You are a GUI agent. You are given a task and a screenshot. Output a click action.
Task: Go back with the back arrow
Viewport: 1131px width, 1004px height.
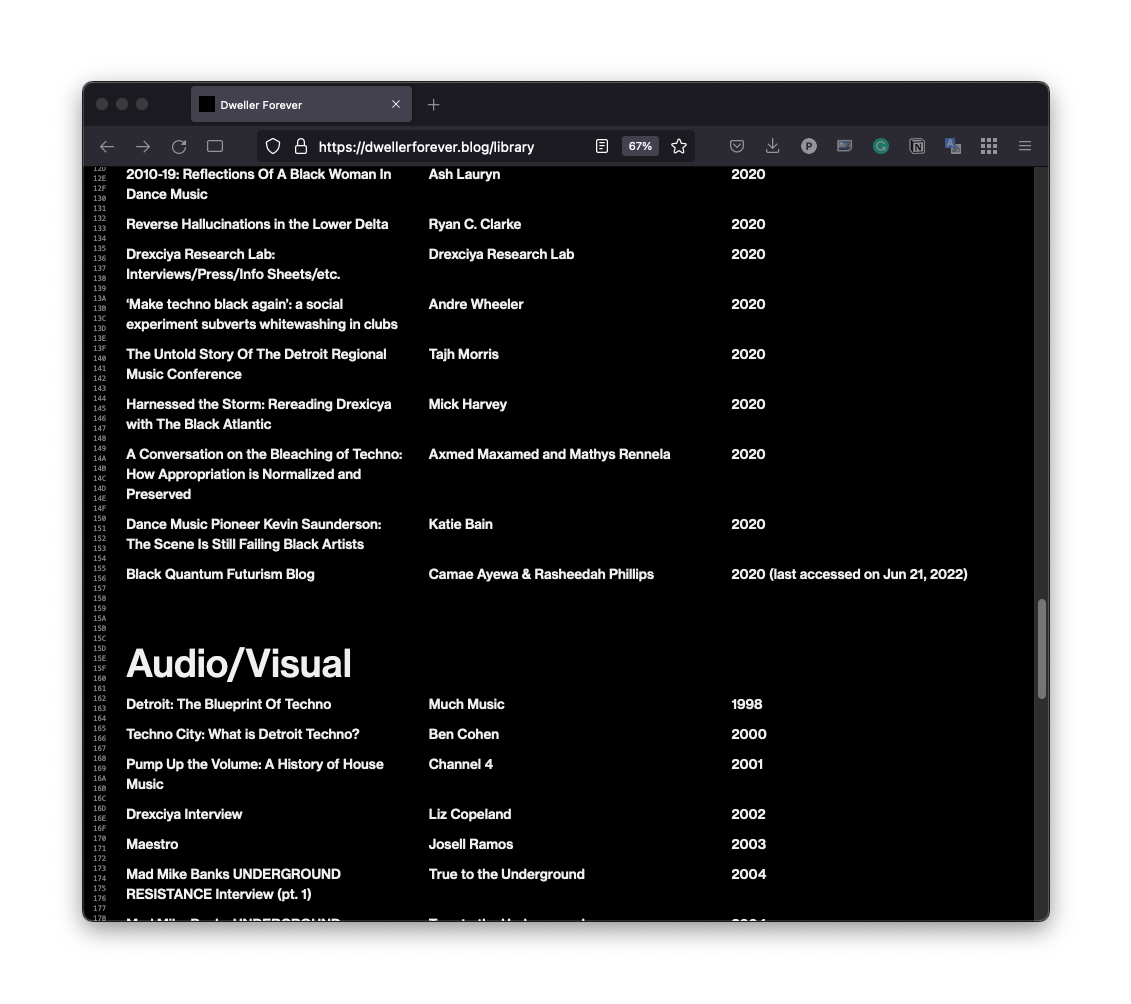(107, 146)
